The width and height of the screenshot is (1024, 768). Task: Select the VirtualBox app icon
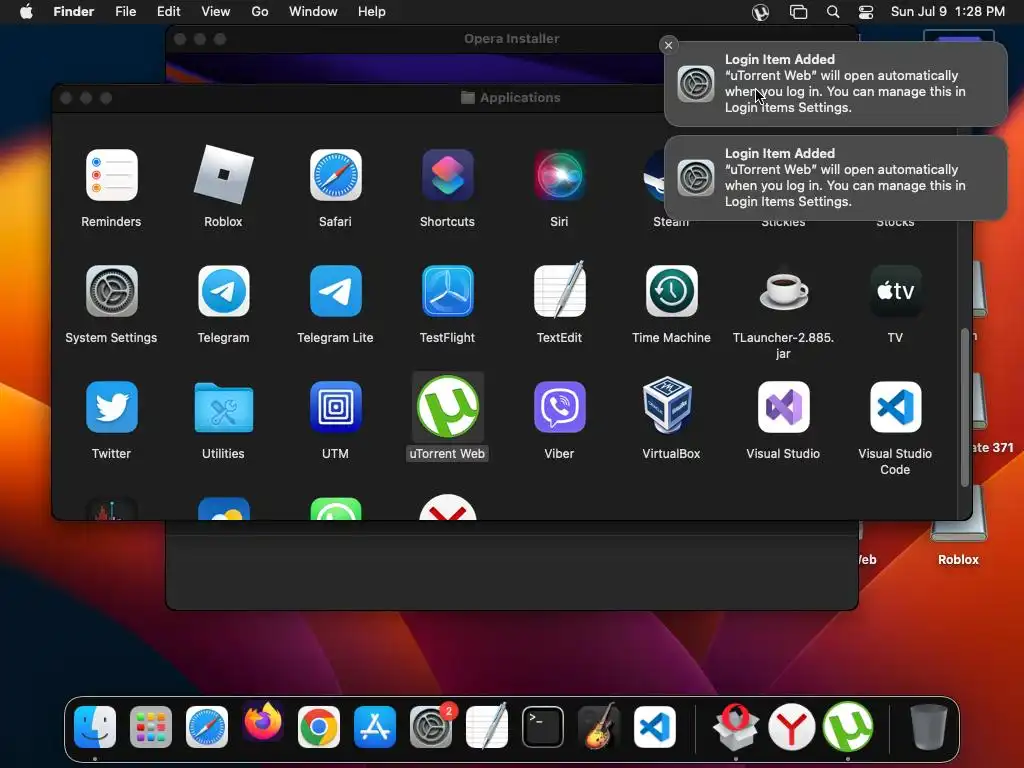tap(667, 405)
